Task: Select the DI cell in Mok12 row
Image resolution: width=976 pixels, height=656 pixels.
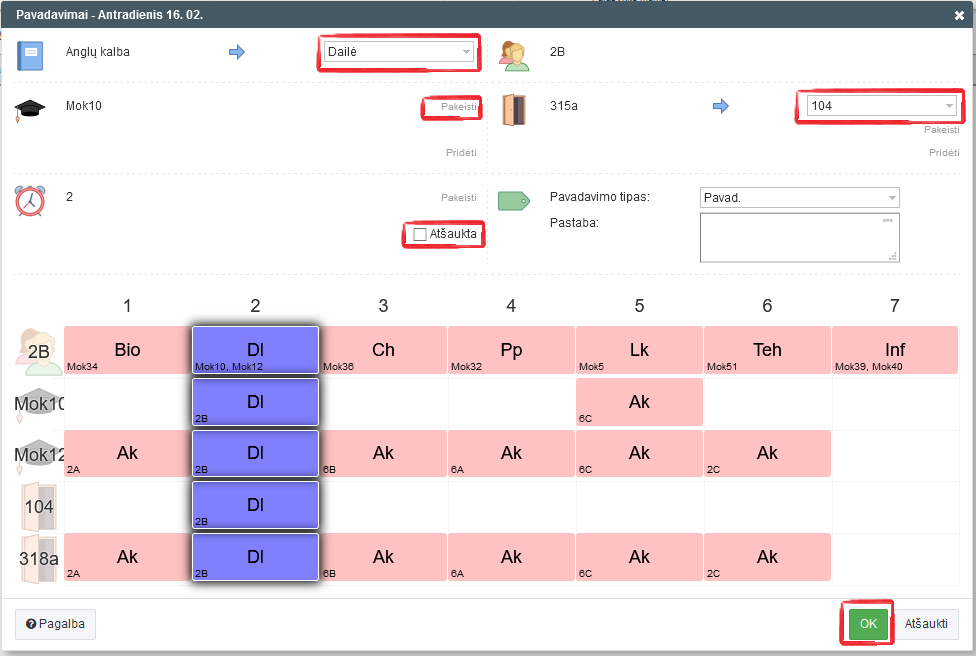Action: point(255,453)
